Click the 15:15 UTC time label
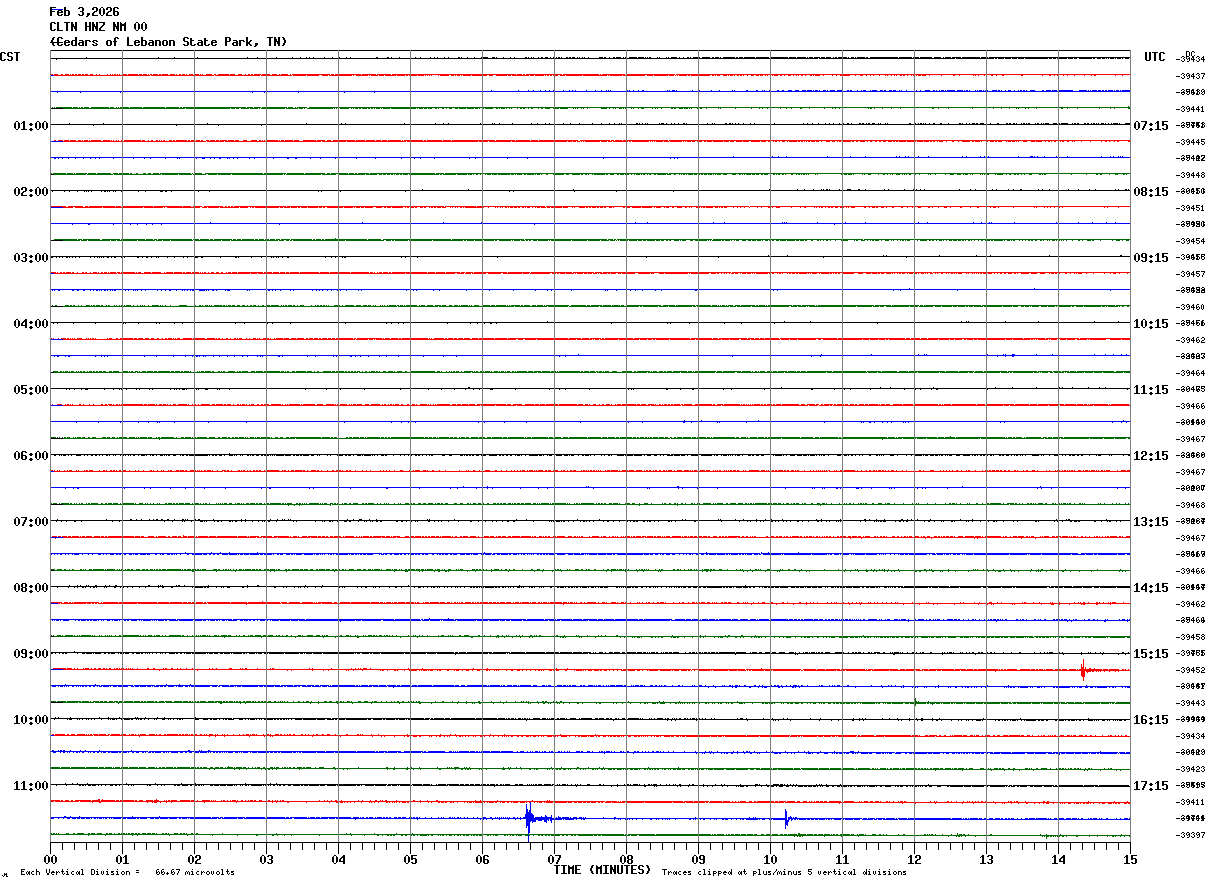The height and width of the screenshot is (886, 1210). coord(1151,653)
